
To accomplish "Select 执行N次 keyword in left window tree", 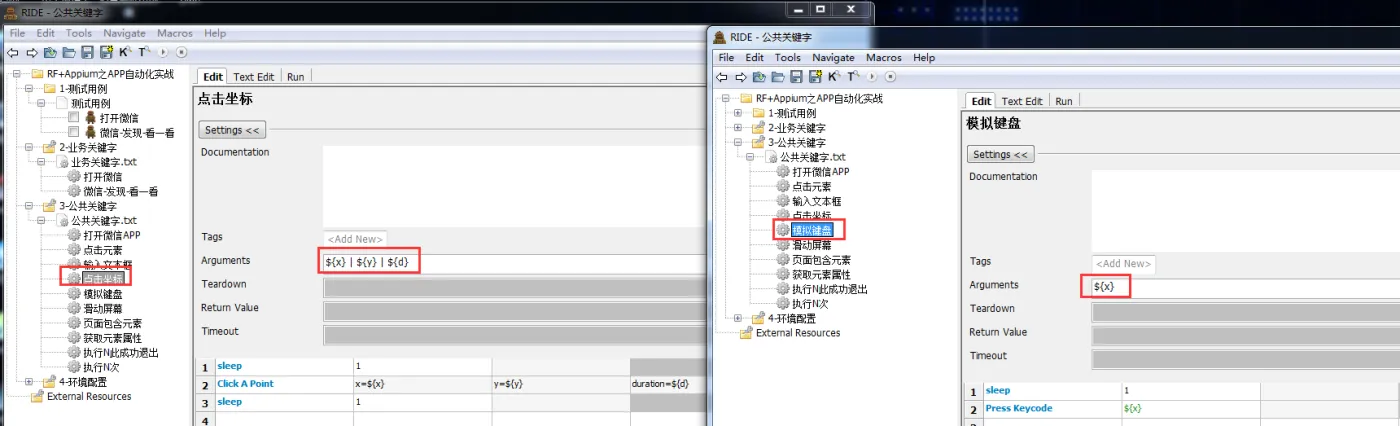I will click(x=102, y=367).
